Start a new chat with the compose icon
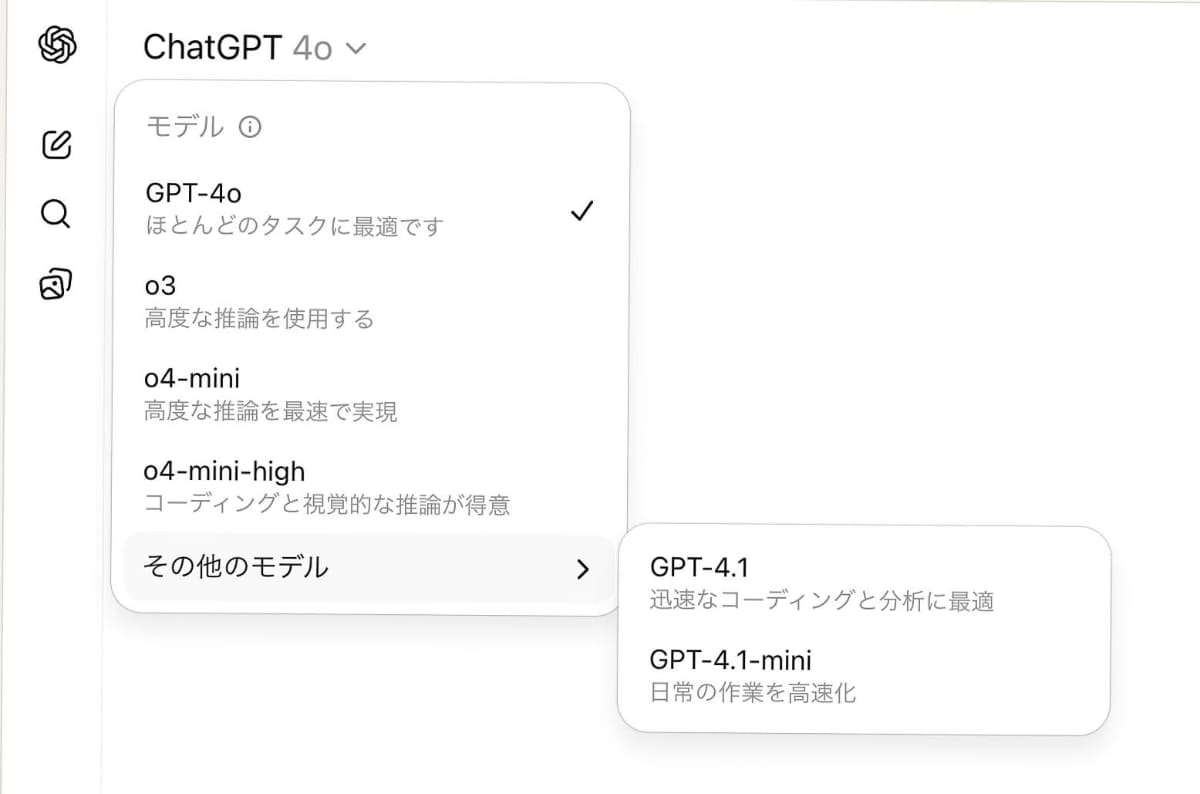The image size is (1200, 794). click(57, 144)
